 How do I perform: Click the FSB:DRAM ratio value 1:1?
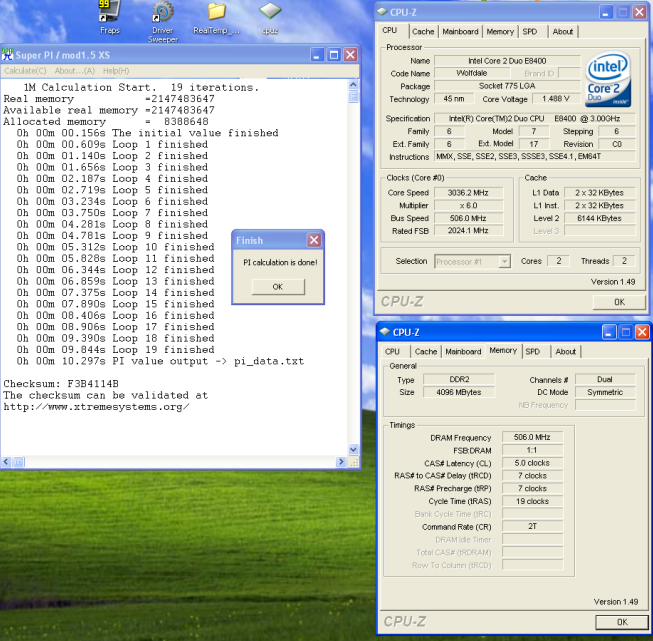[532, 450]
